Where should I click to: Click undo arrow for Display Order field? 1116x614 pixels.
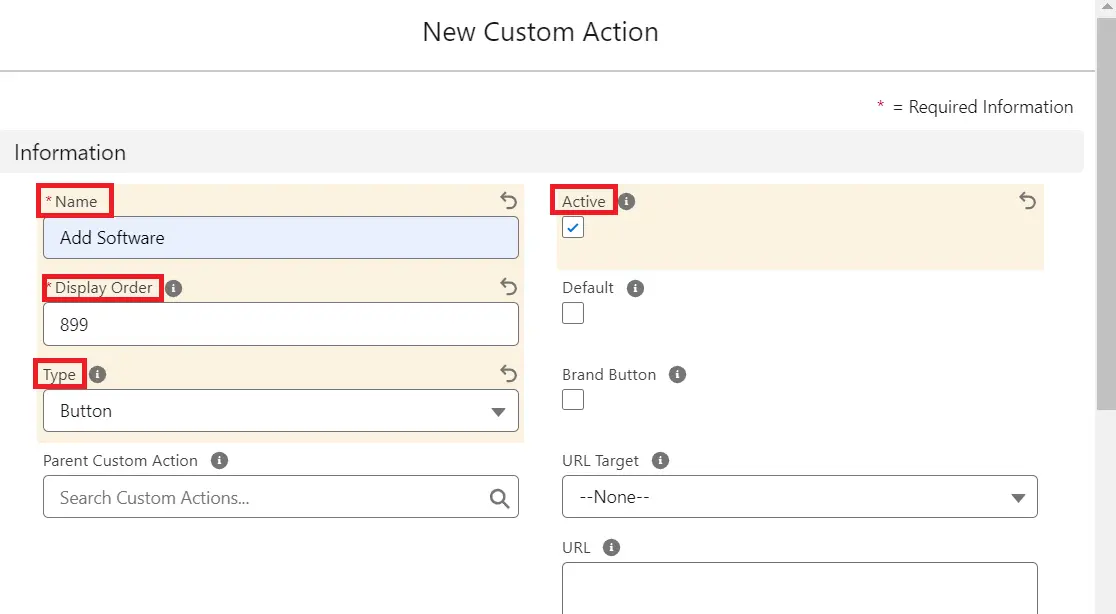click(508, 288)
